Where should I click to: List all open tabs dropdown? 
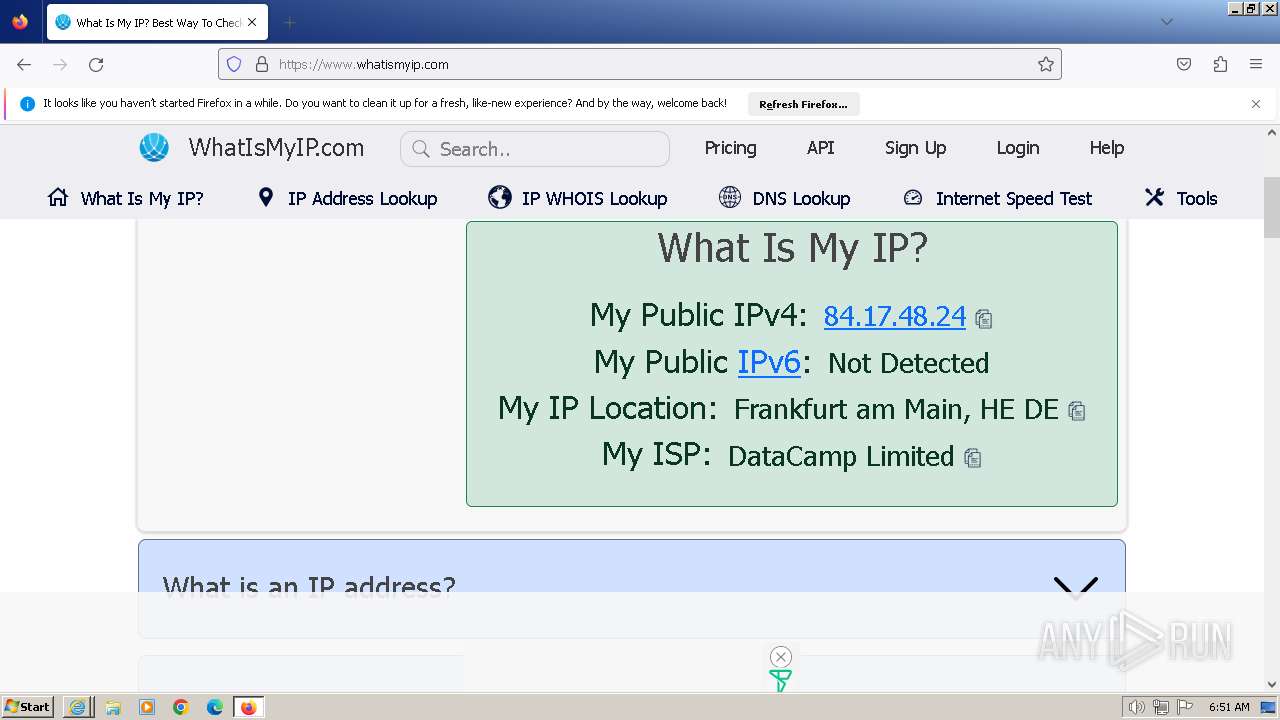pos(1166,22)
